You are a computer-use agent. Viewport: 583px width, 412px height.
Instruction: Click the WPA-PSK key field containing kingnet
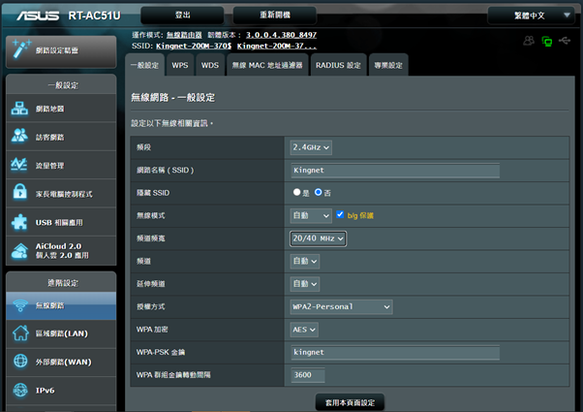[395, 353]
